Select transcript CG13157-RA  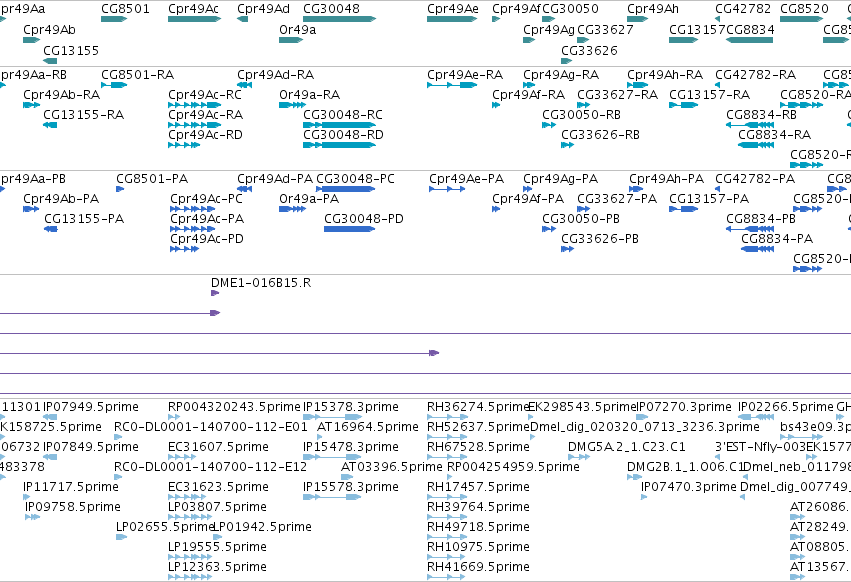click(709, 95)
